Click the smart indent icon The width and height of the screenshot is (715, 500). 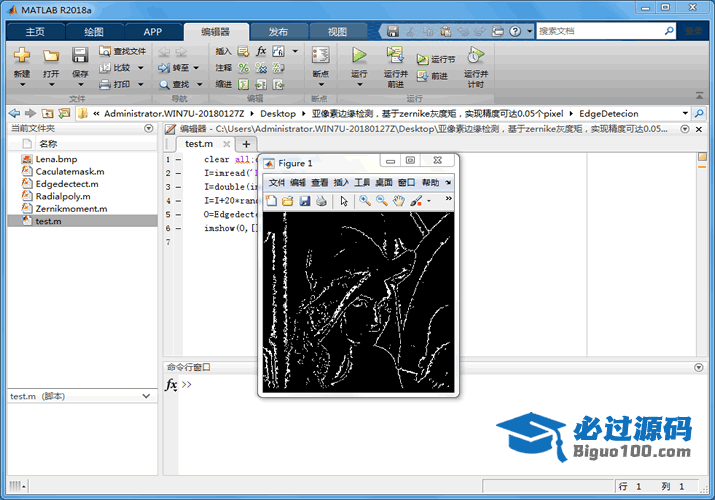244,84
